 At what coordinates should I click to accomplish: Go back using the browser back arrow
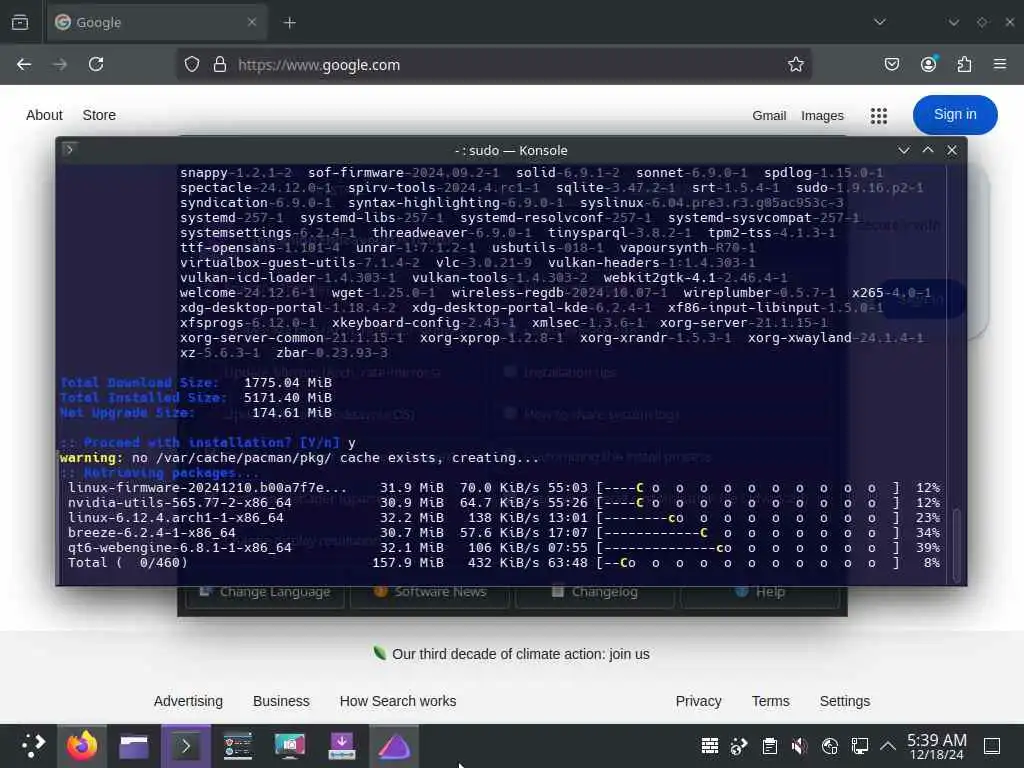tap(24, 64)
